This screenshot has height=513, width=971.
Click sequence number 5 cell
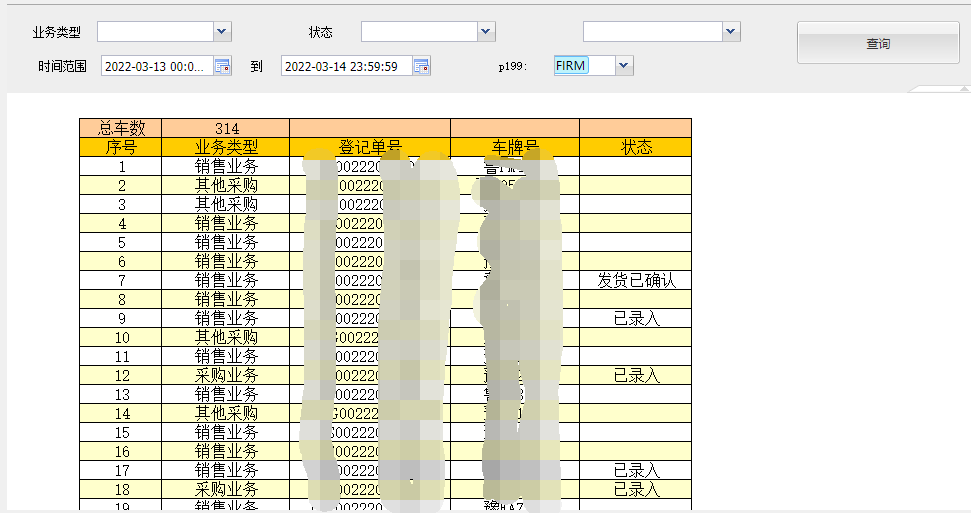coord(121,242)
